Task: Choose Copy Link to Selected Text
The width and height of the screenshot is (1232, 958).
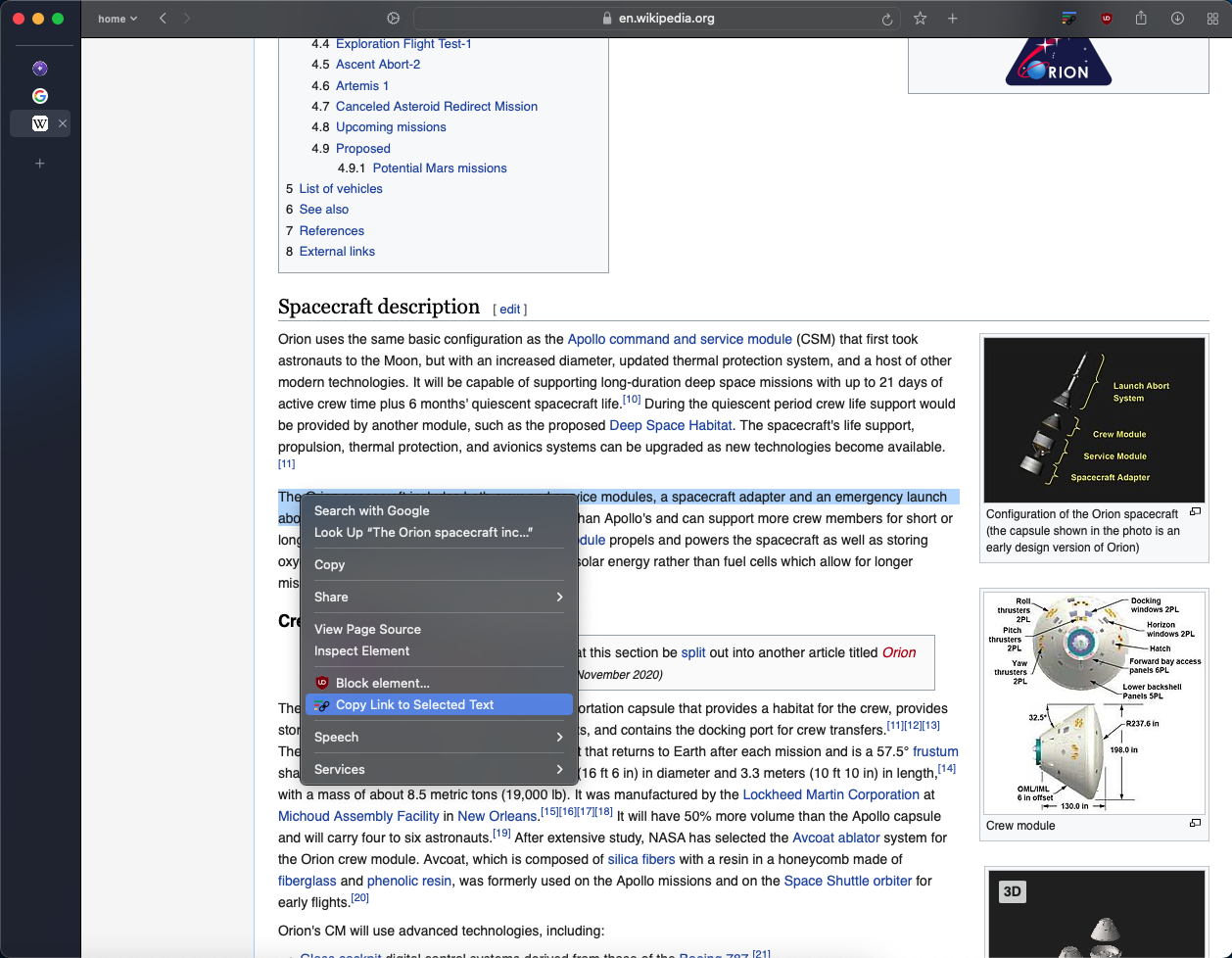Action: click(x=414, y=705)
